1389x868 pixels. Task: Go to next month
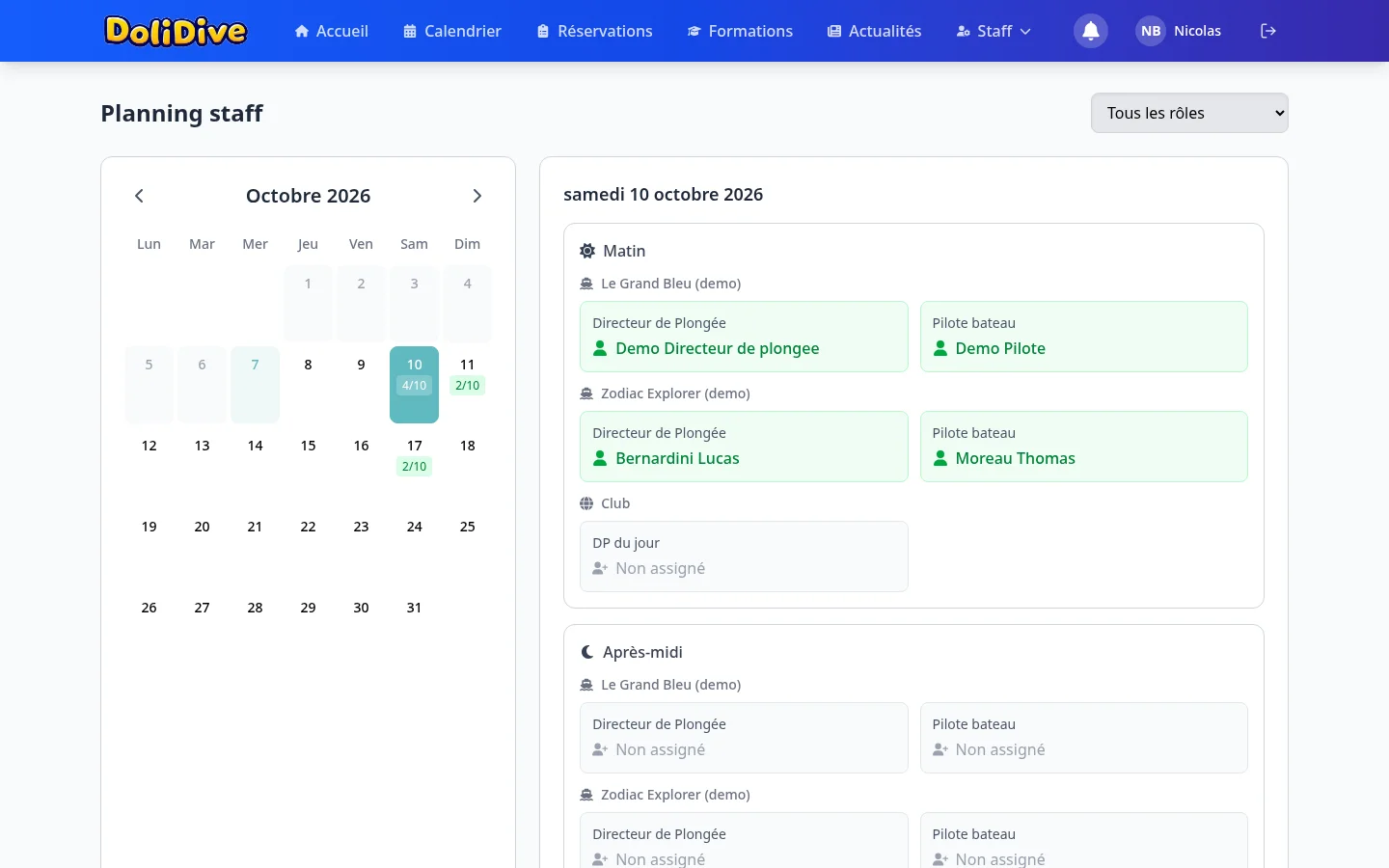(x=477, y=196)
